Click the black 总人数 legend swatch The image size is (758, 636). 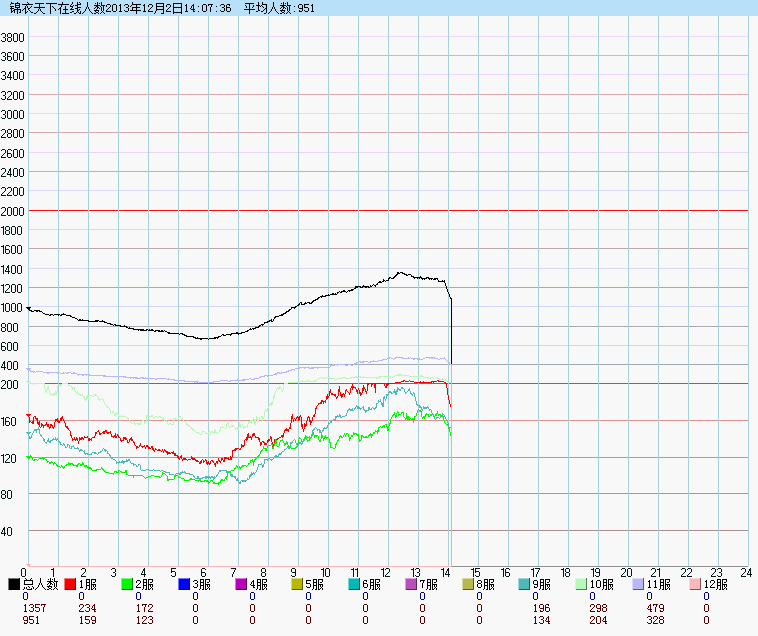[14, 584]
